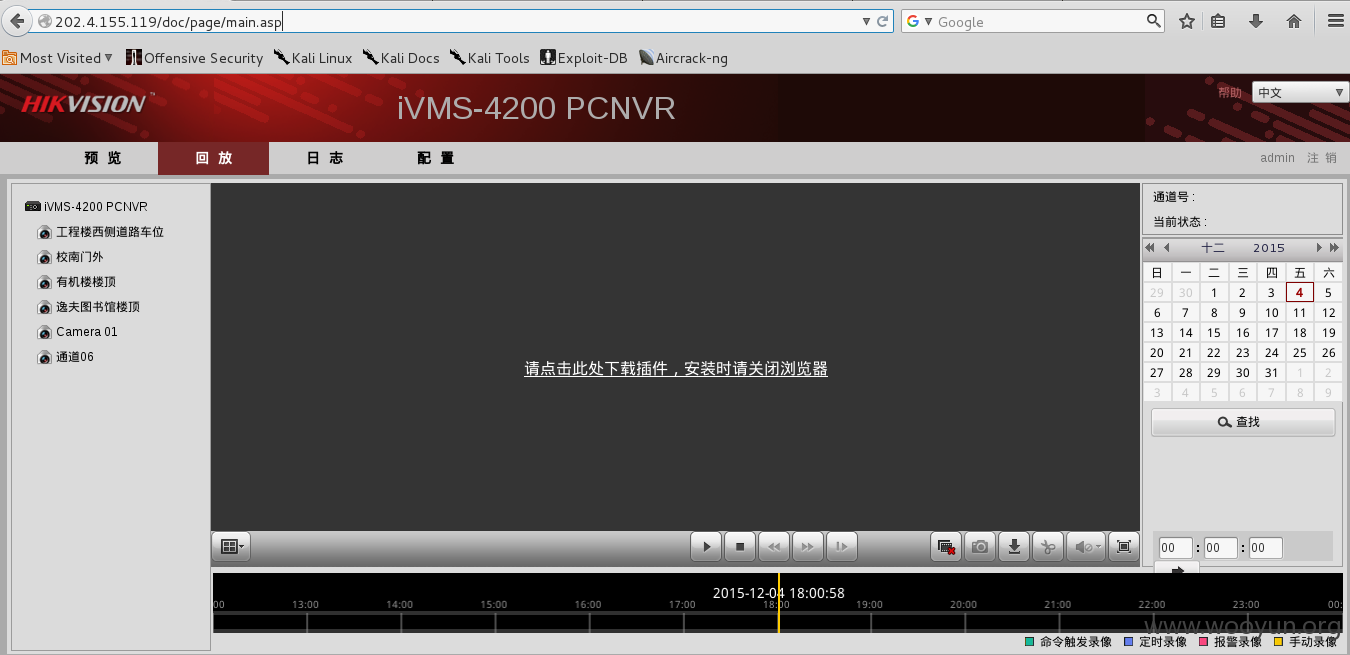Slow down playback with rewind button

[x=774, y=546]
